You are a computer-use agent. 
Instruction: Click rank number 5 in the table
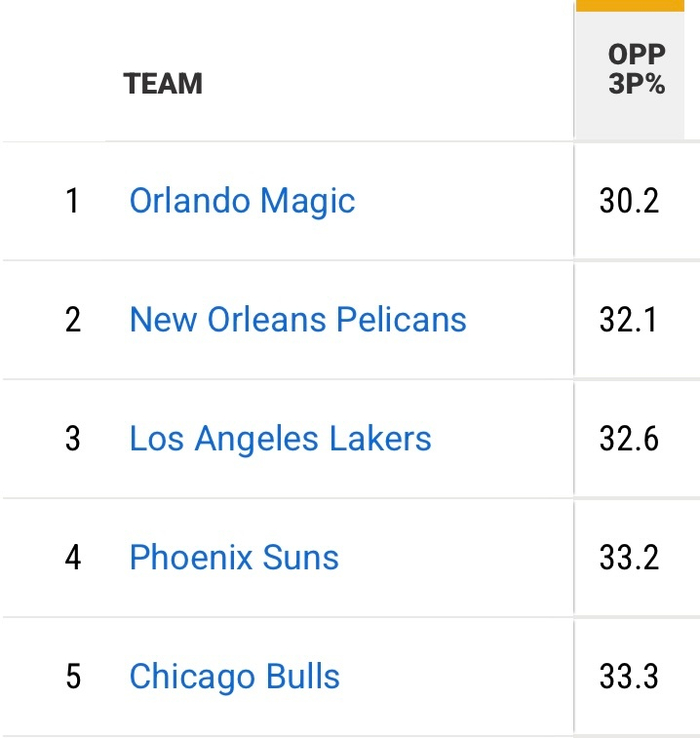click(x=72, y=676)
